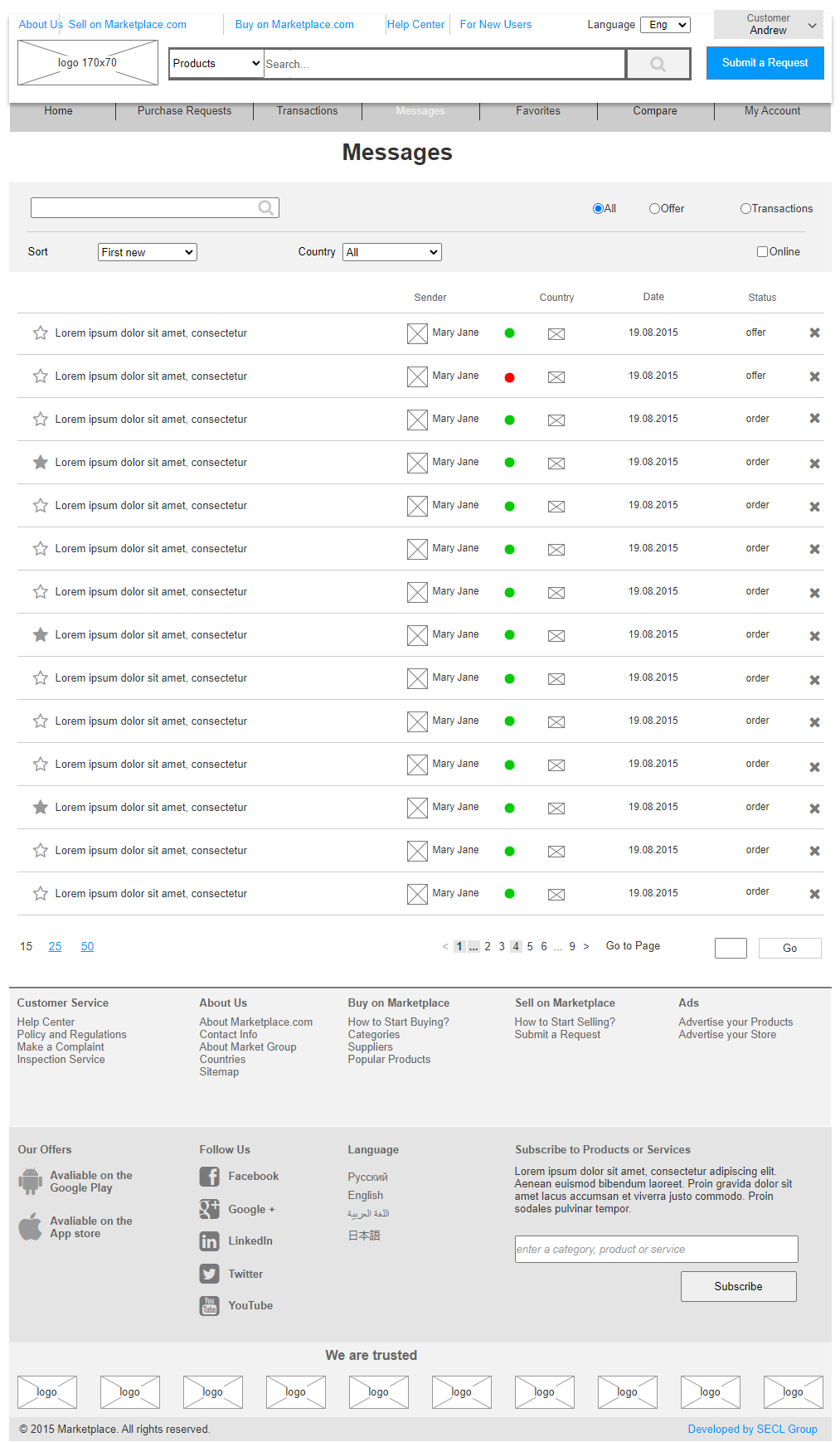Delete the second message with X icon

tap(814, 376)
